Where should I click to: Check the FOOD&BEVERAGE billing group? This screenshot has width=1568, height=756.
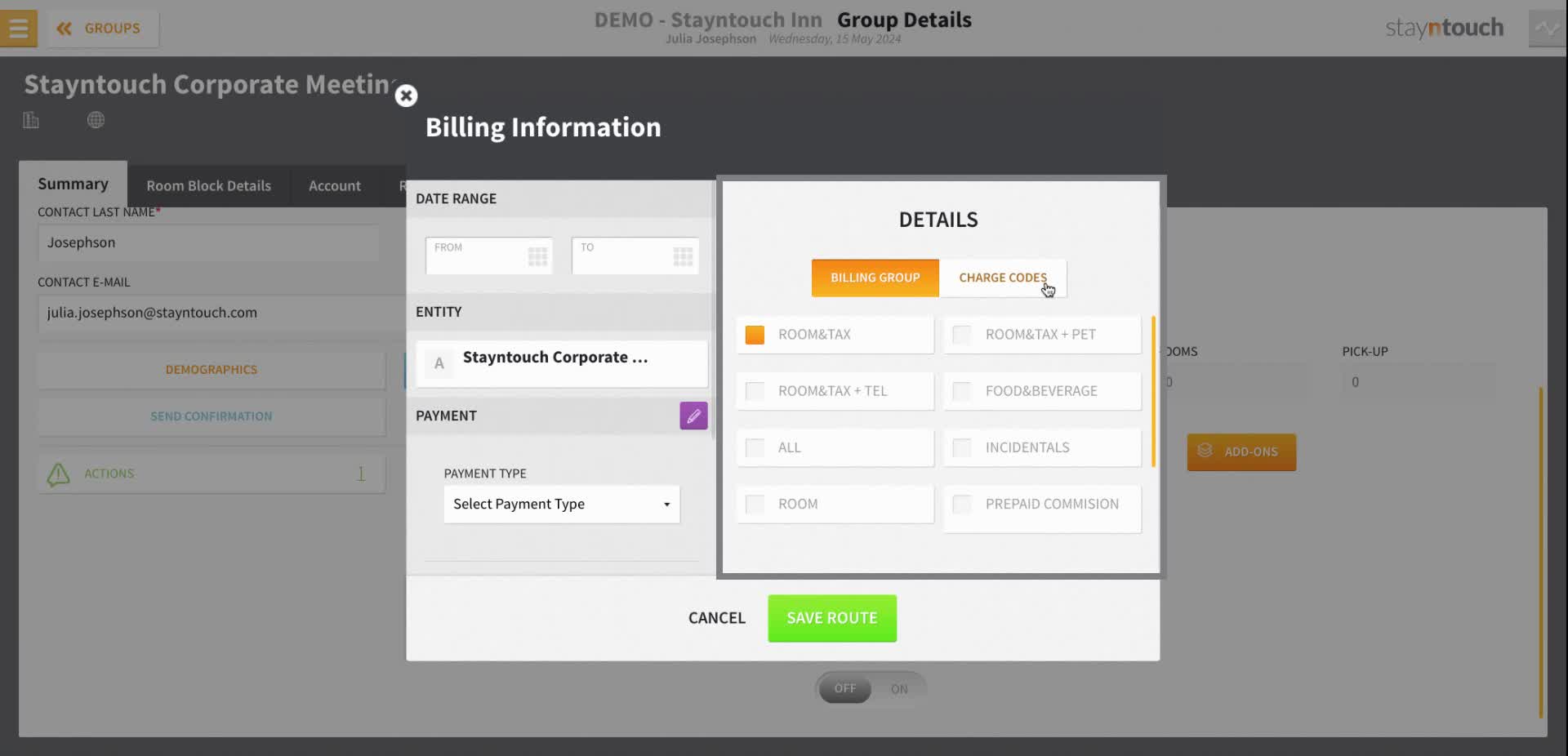point(1042,391)
